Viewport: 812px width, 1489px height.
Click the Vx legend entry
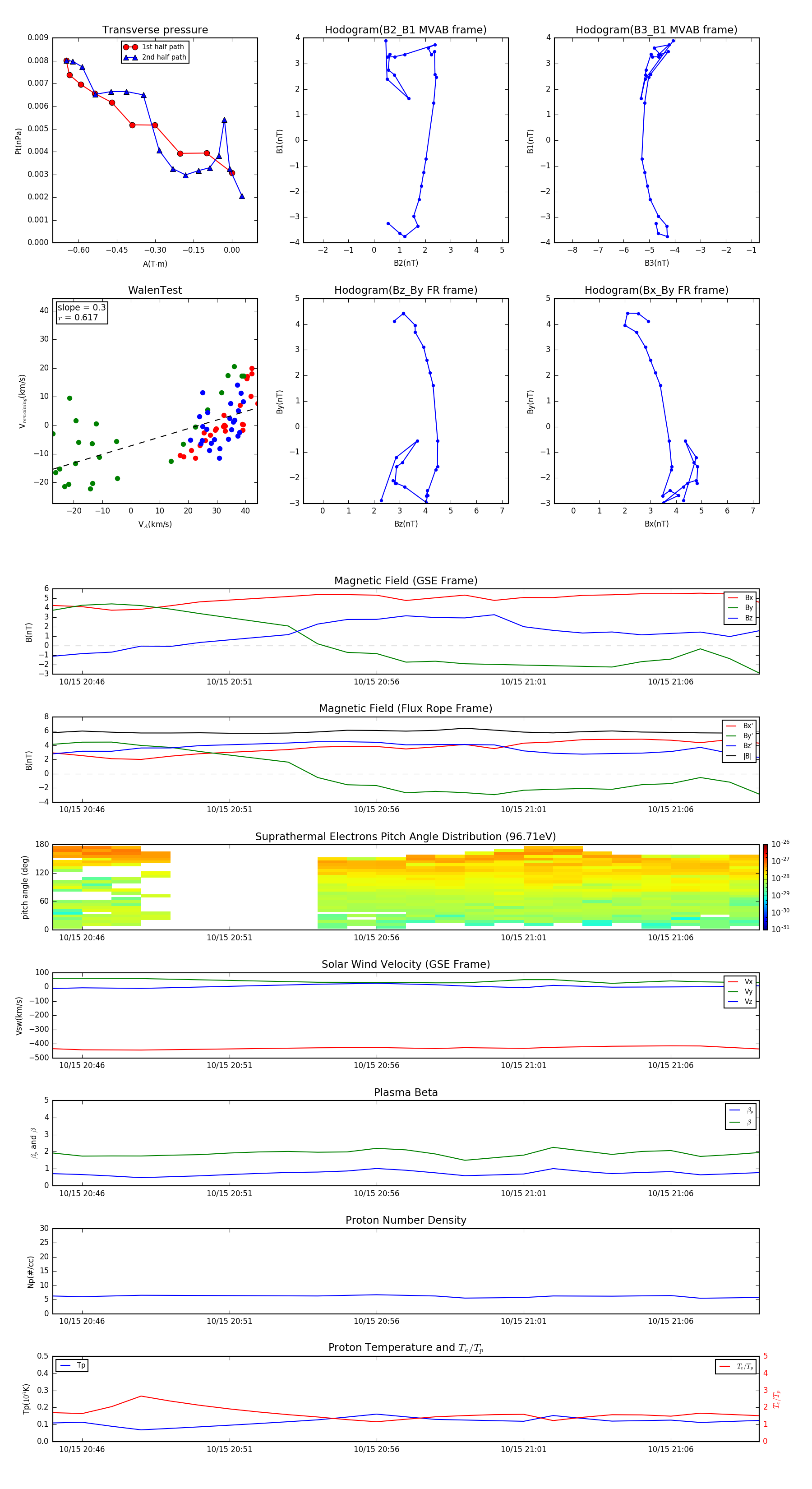click(740, 981)
